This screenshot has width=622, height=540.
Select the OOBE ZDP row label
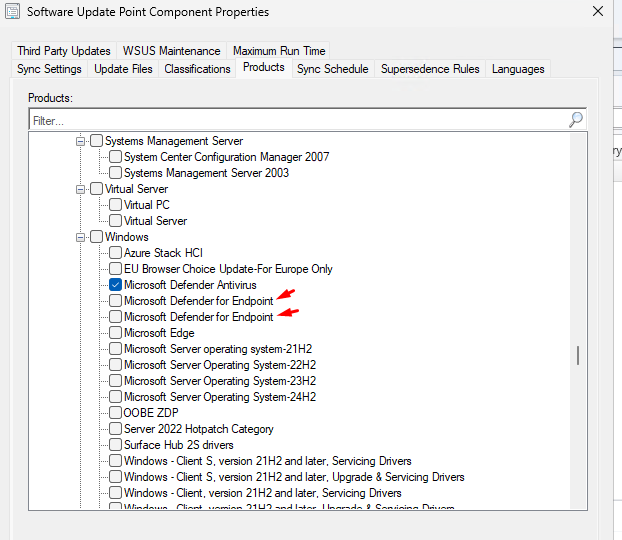tap(151, 413)
